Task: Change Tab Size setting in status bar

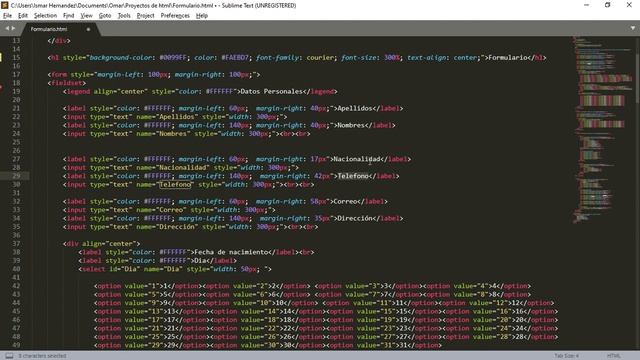Action: point(567,356)
